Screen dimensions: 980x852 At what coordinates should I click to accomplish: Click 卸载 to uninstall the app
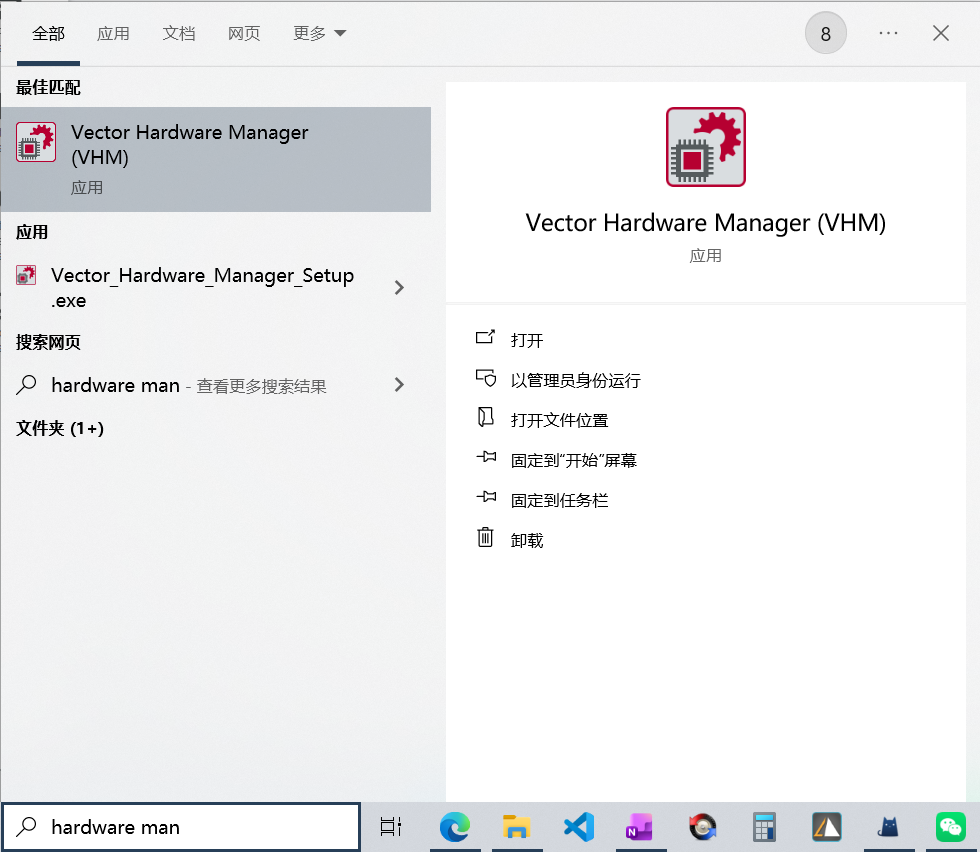(527, 541)
